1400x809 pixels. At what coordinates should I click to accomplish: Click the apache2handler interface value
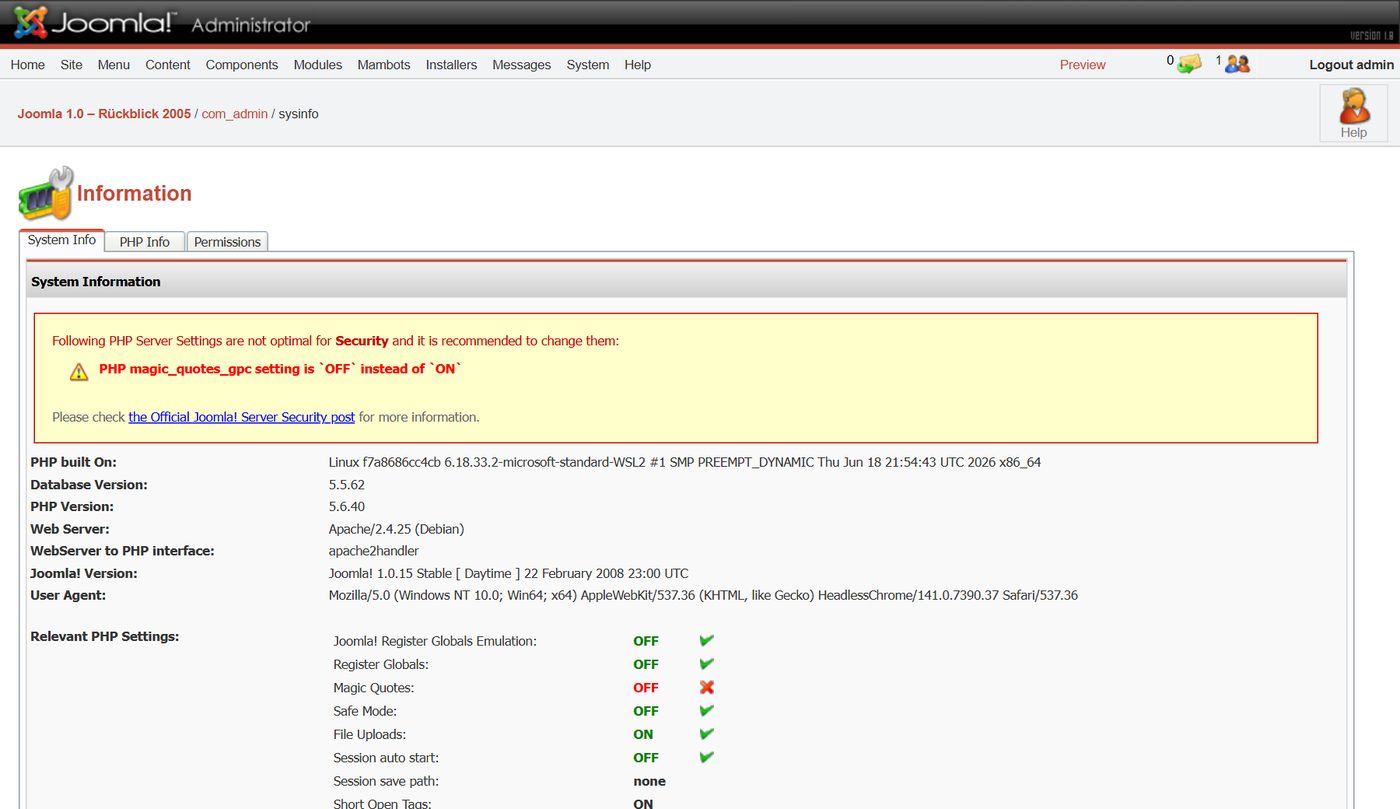tap(374, 551)
